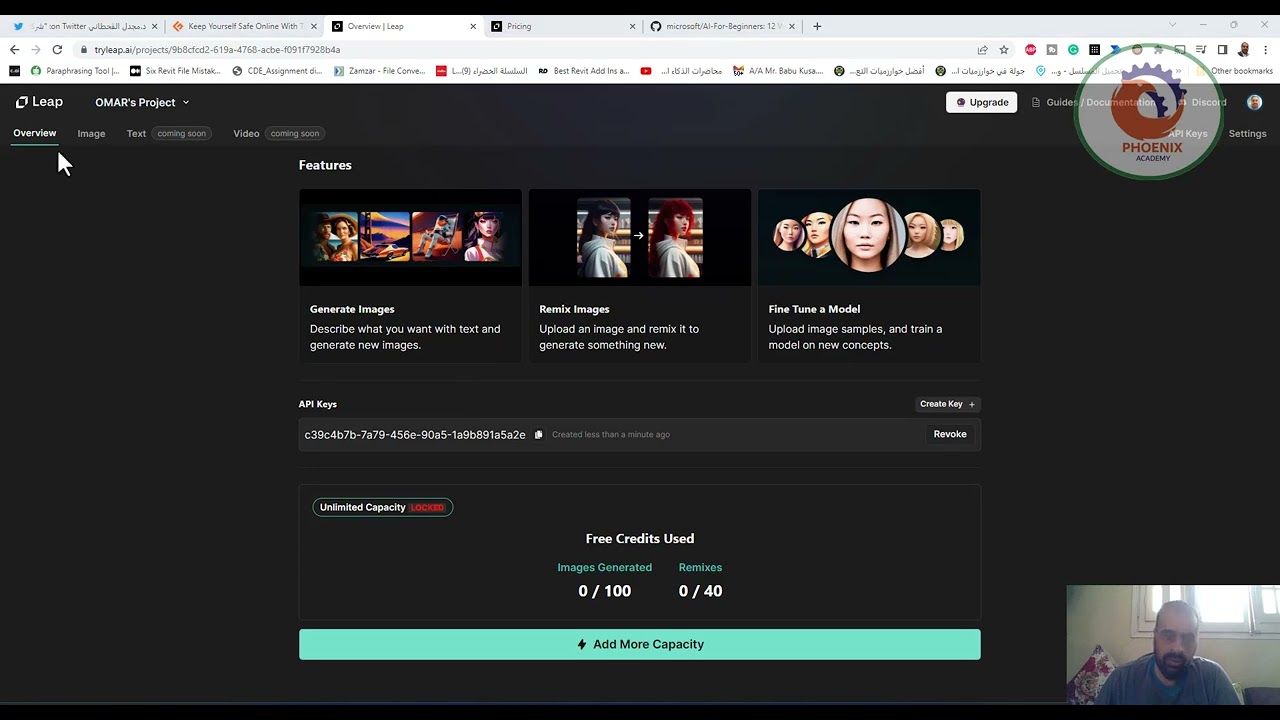Click the Add More Capacity button

(x=639, y=644)
